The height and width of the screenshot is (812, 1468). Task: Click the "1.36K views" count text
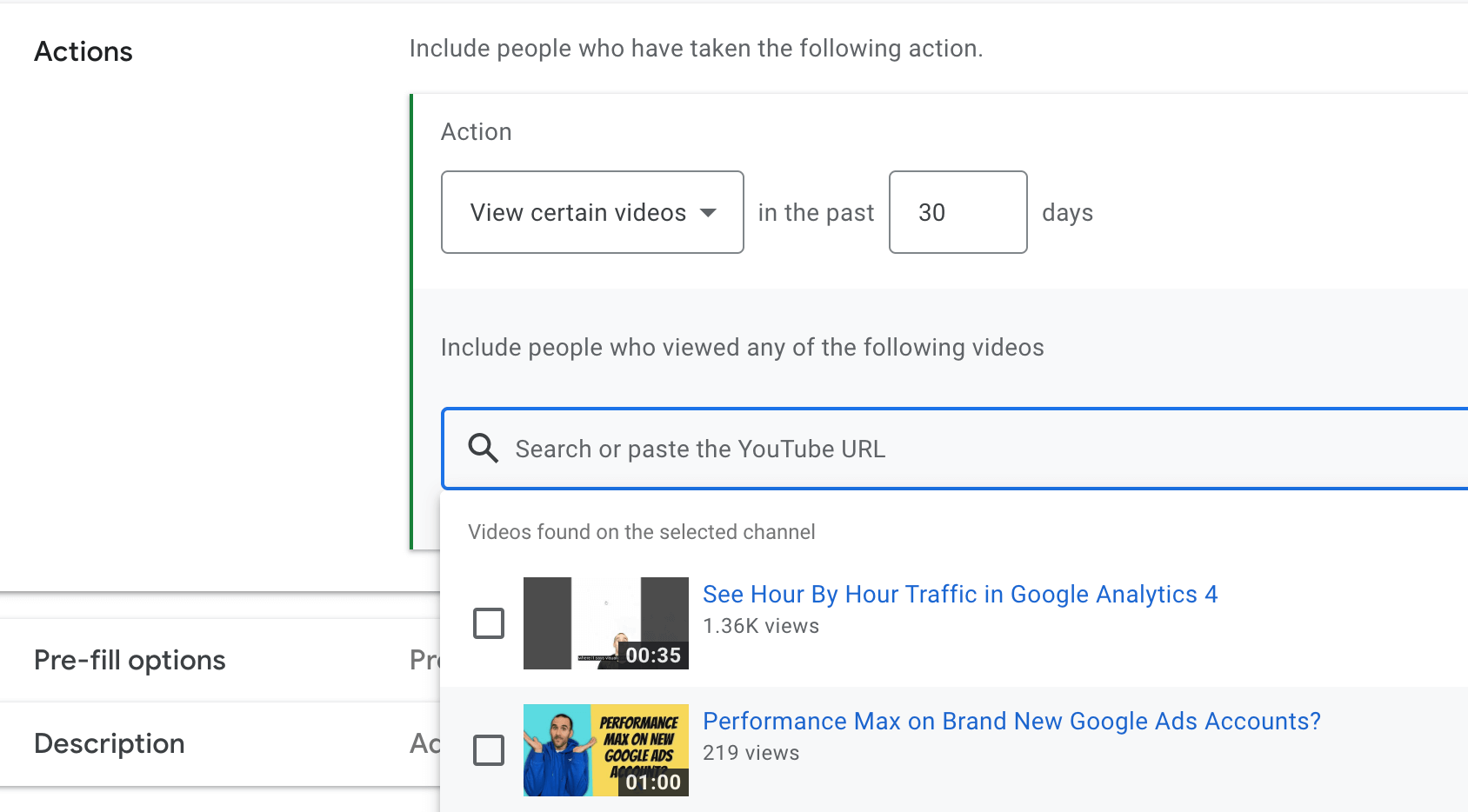[x=761, y=626]
